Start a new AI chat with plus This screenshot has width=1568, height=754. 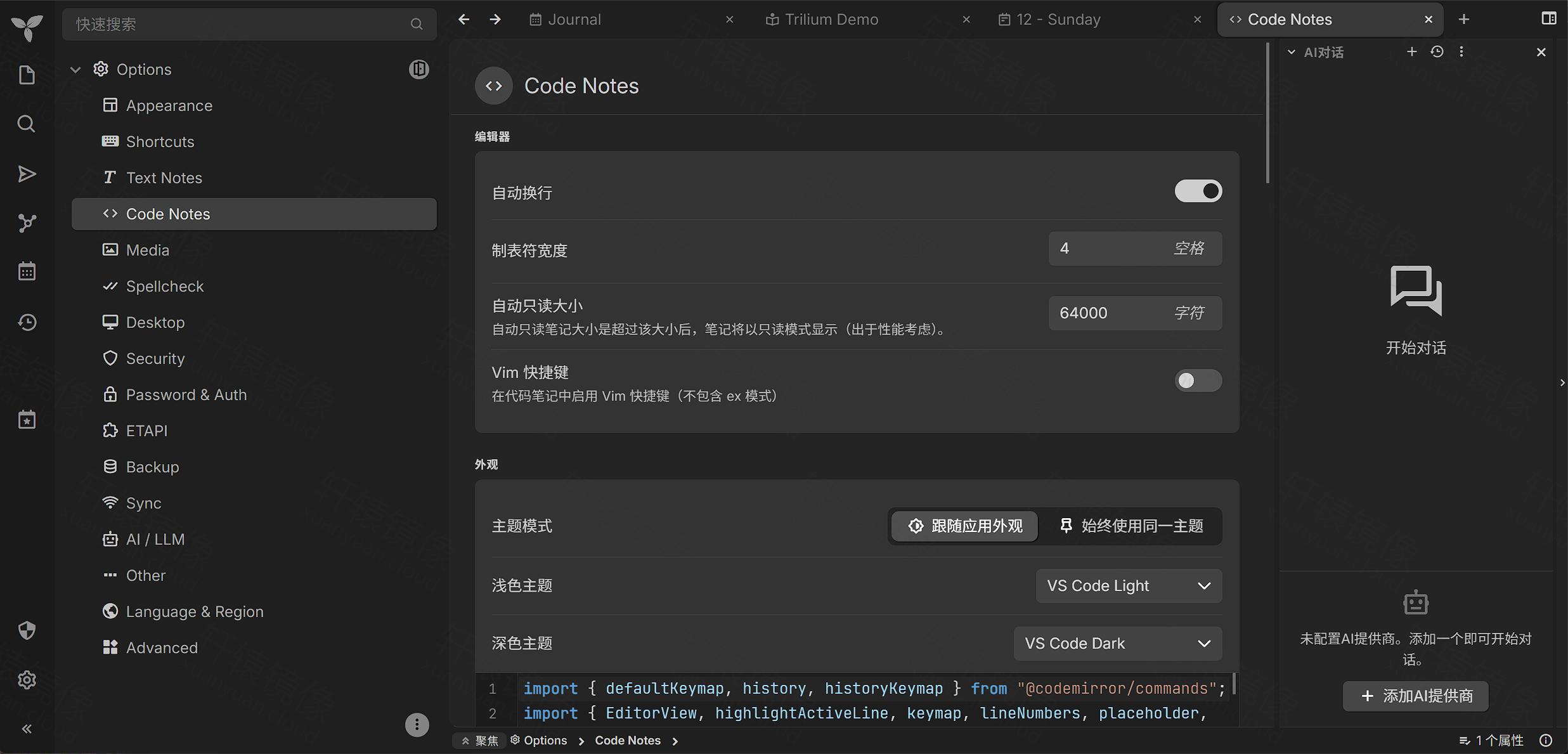pos(1412,52)
